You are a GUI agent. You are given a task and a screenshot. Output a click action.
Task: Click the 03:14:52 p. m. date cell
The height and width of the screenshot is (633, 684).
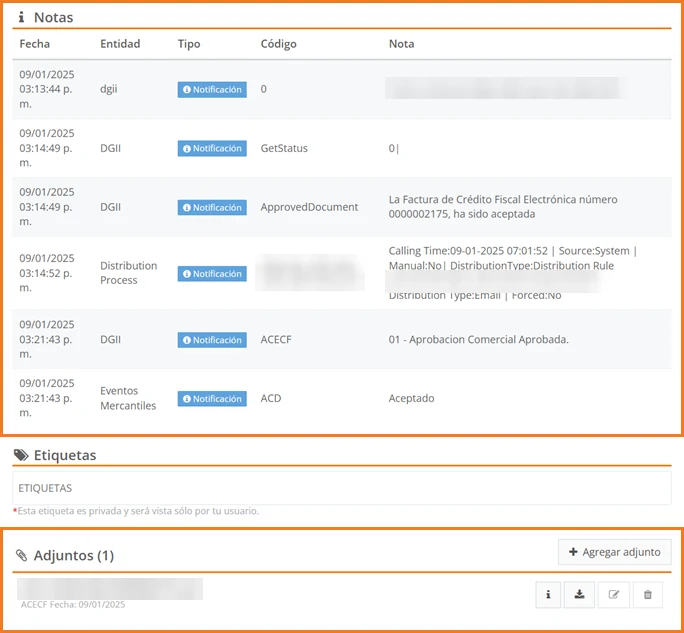coord(47,273)
